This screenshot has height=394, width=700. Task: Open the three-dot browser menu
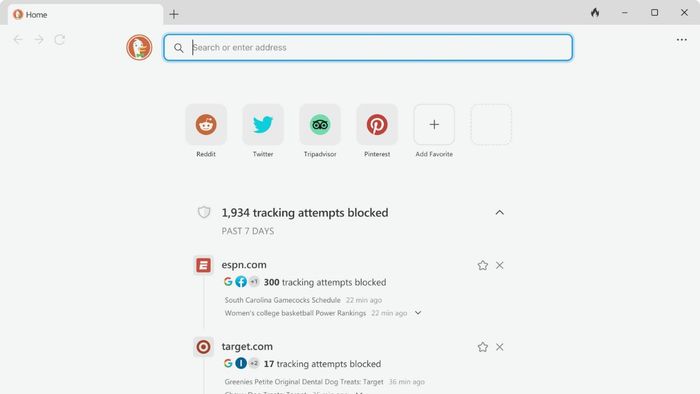(682, 40)
